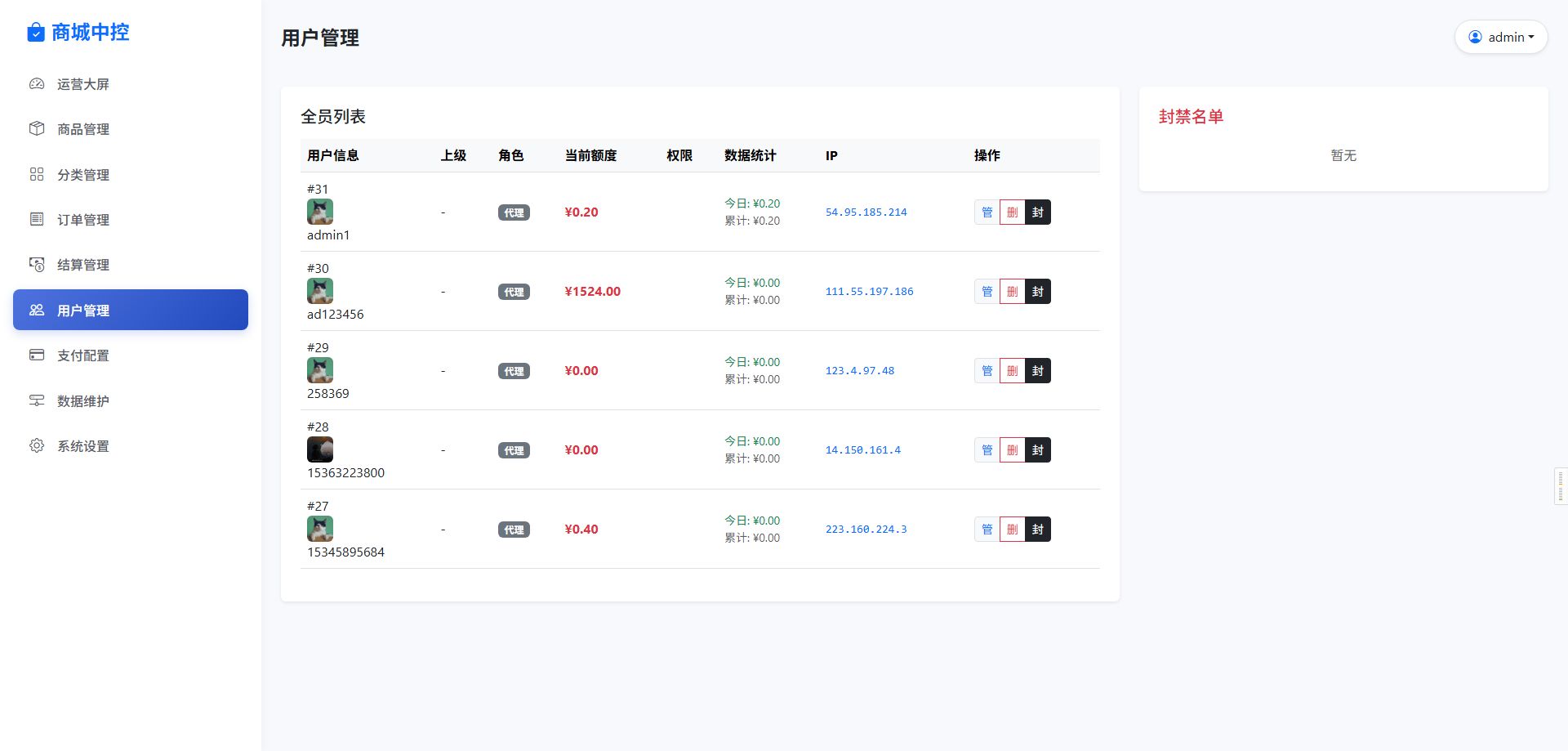Select 订单管理 sidebar entry

tap(131, 219)
